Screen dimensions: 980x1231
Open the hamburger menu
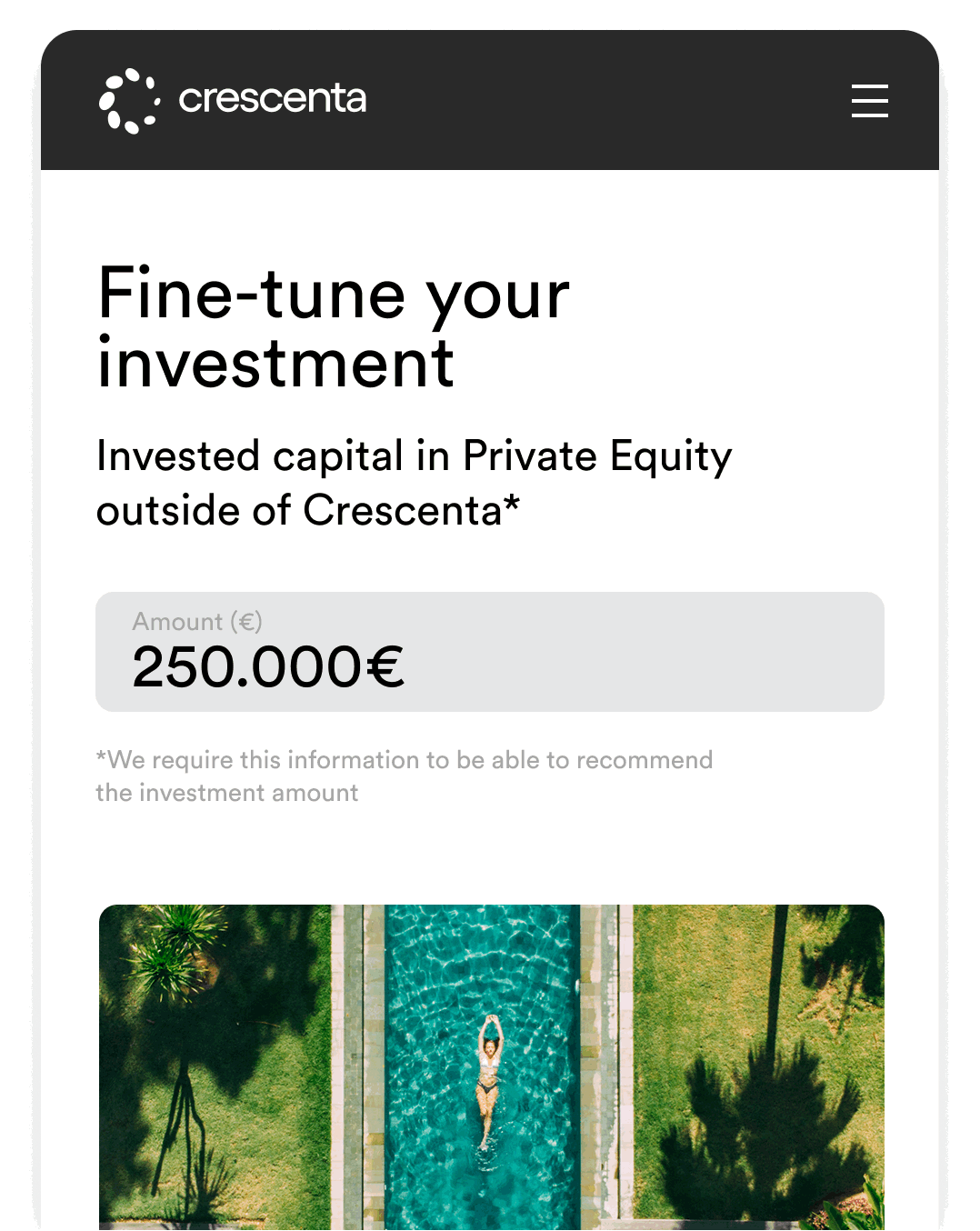pos(869,101)
